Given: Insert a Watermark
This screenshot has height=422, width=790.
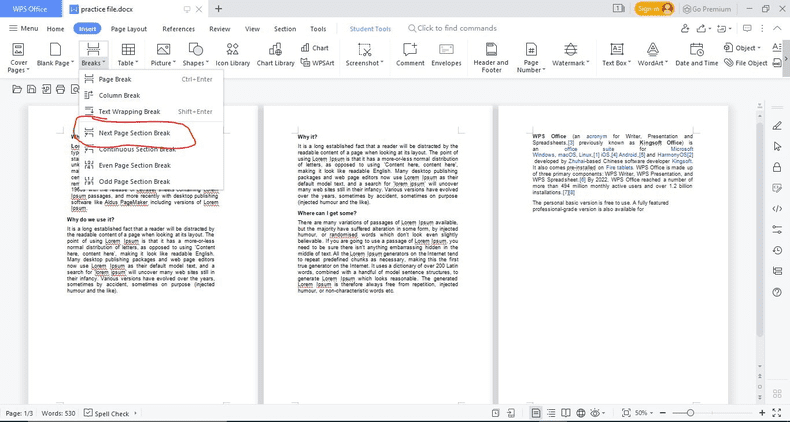Looking at the screenshot, I should click(570, 55).
